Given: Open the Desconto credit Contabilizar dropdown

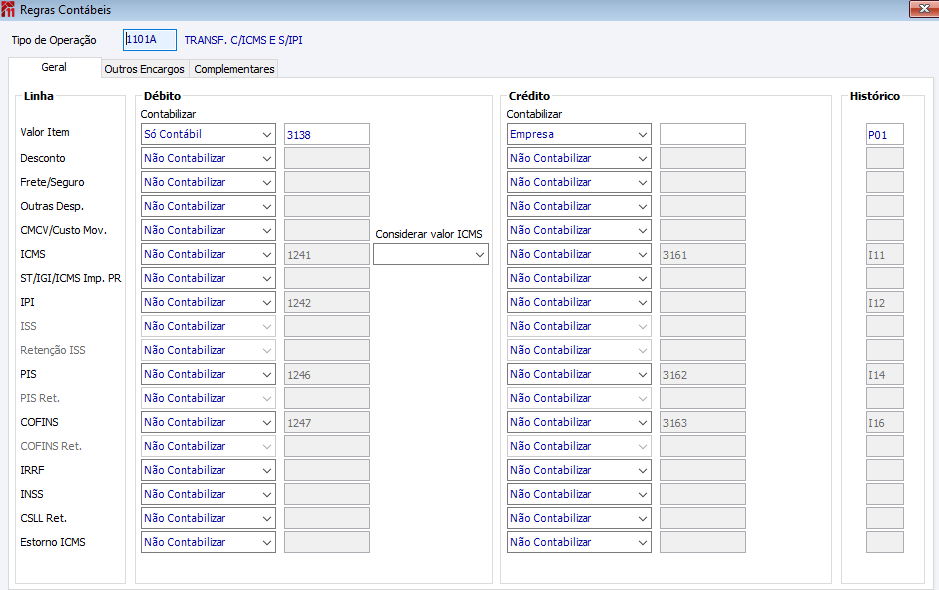Looking at the screenshot, I should 579,158.
